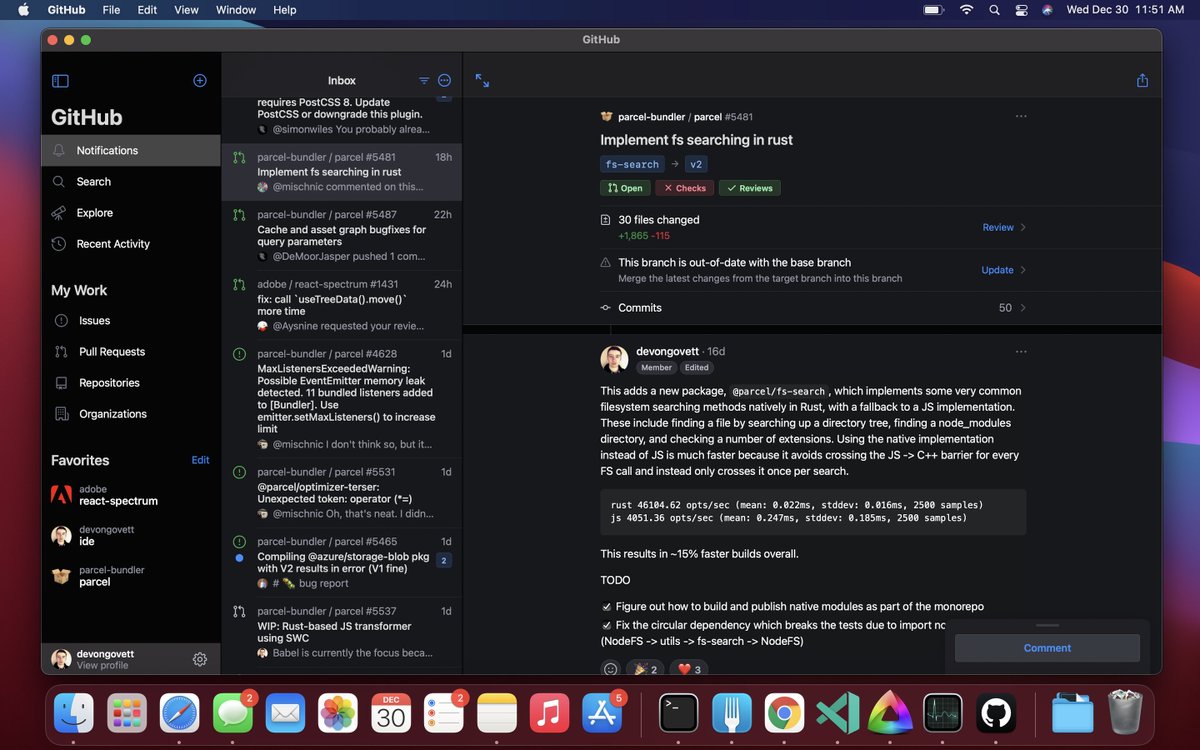
Task: Open devongovett ide favorite
Action: pyautogui.click(x=131, y=536)
